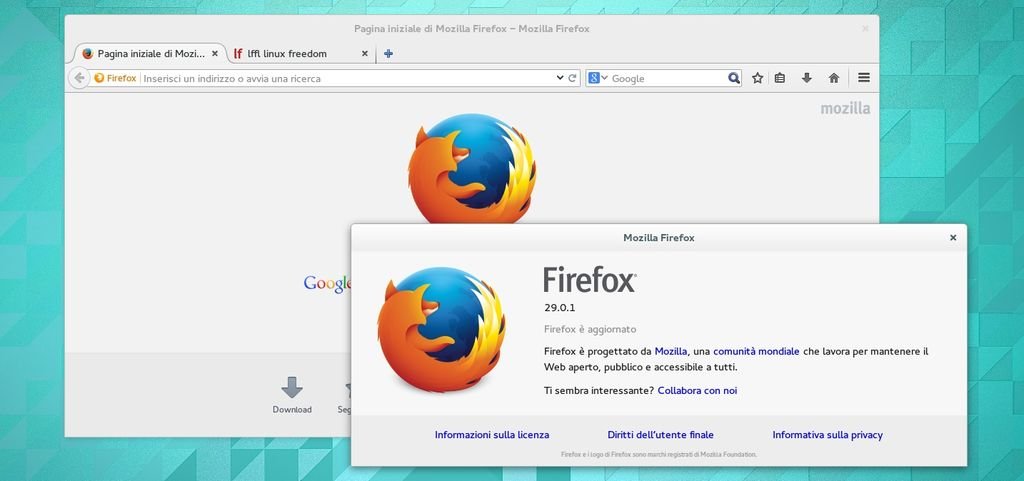
Task: Go to the home page icon
Action: click(834, 78)
